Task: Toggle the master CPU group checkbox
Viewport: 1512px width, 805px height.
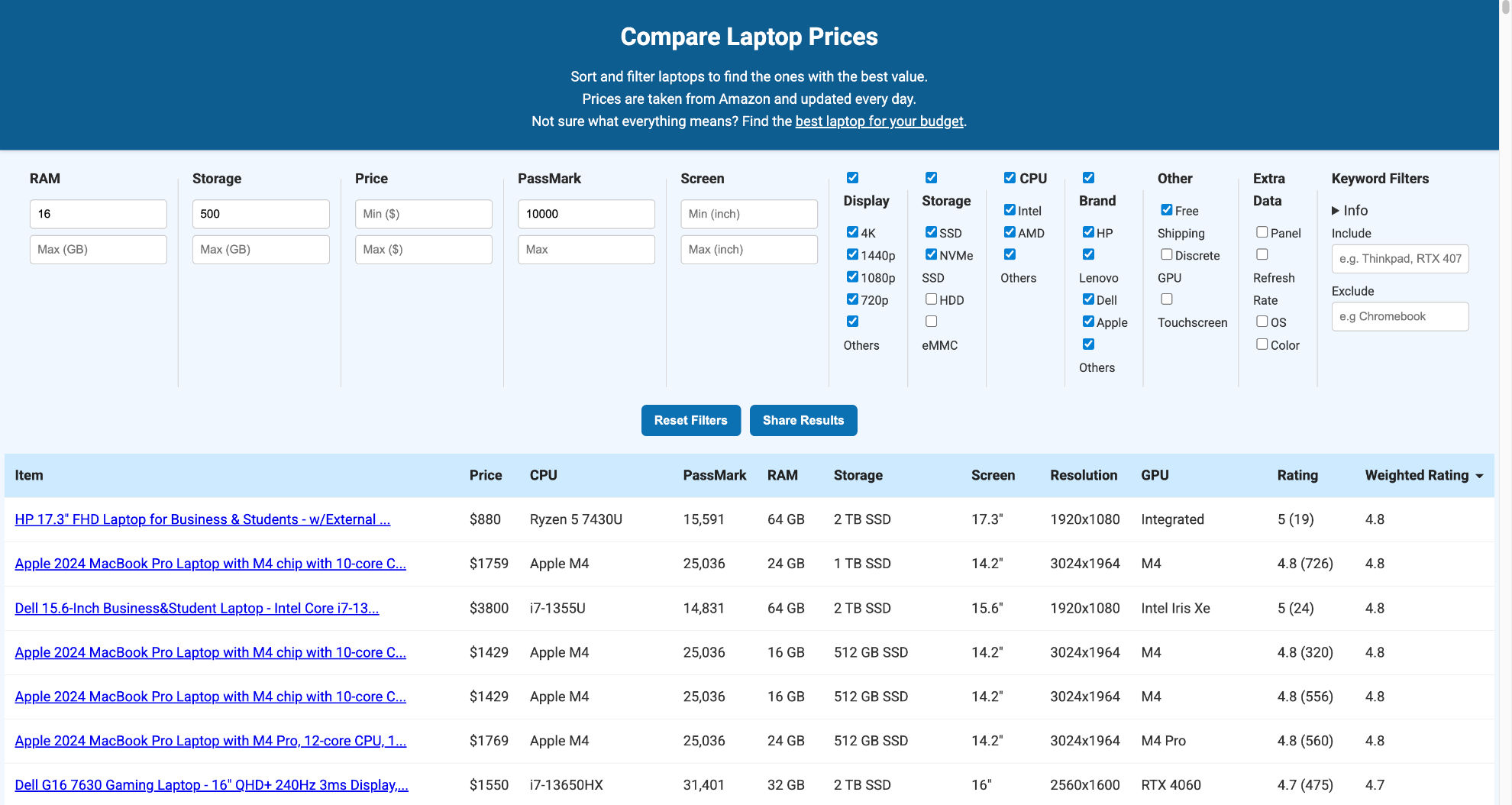Action: [x=1010, y=178]
